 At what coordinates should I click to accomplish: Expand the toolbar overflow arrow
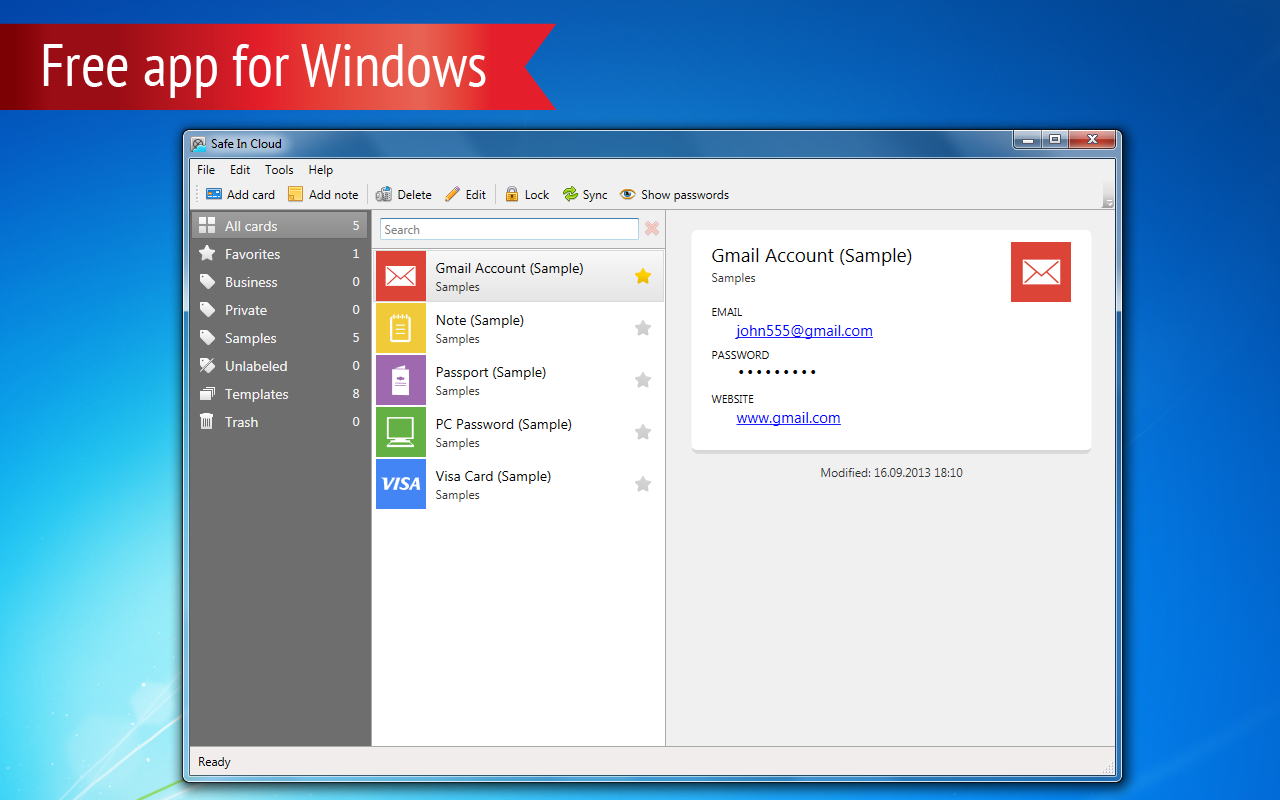coord(1107,201)
